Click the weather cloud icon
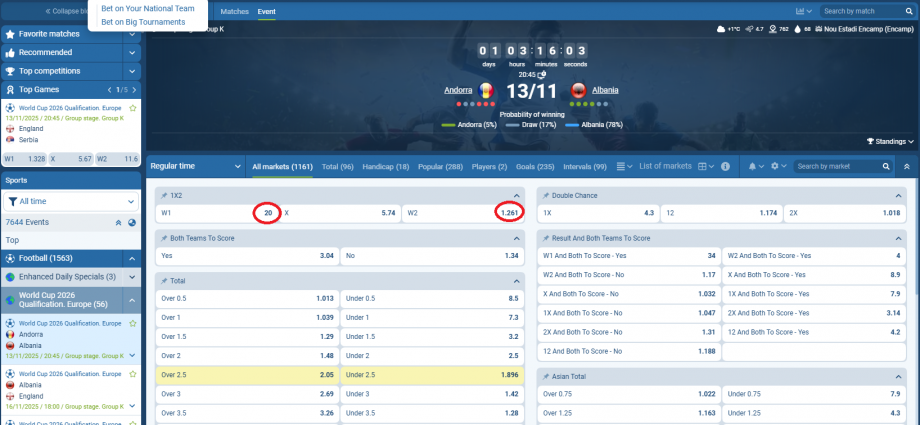 point(721,29)
